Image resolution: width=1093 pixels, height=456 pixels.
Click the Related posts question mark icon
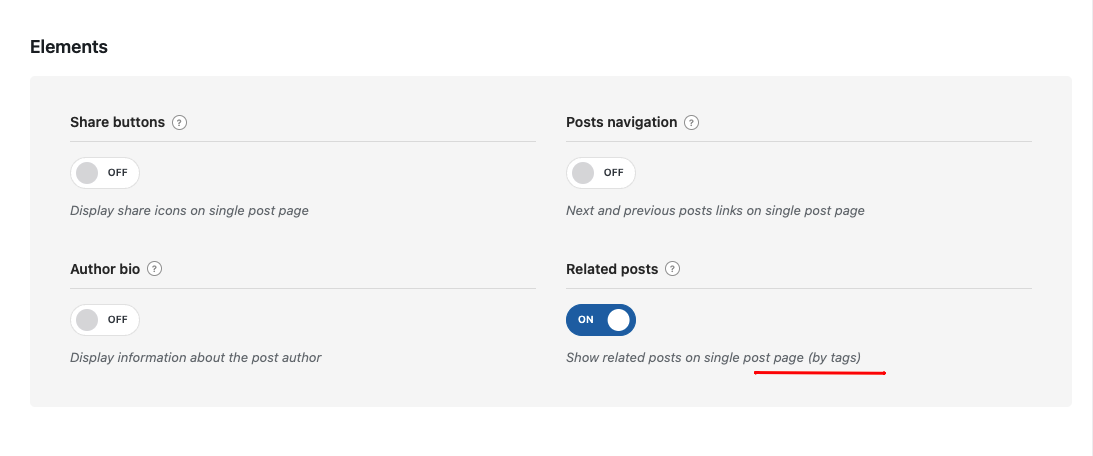click(x=673, y=268)
